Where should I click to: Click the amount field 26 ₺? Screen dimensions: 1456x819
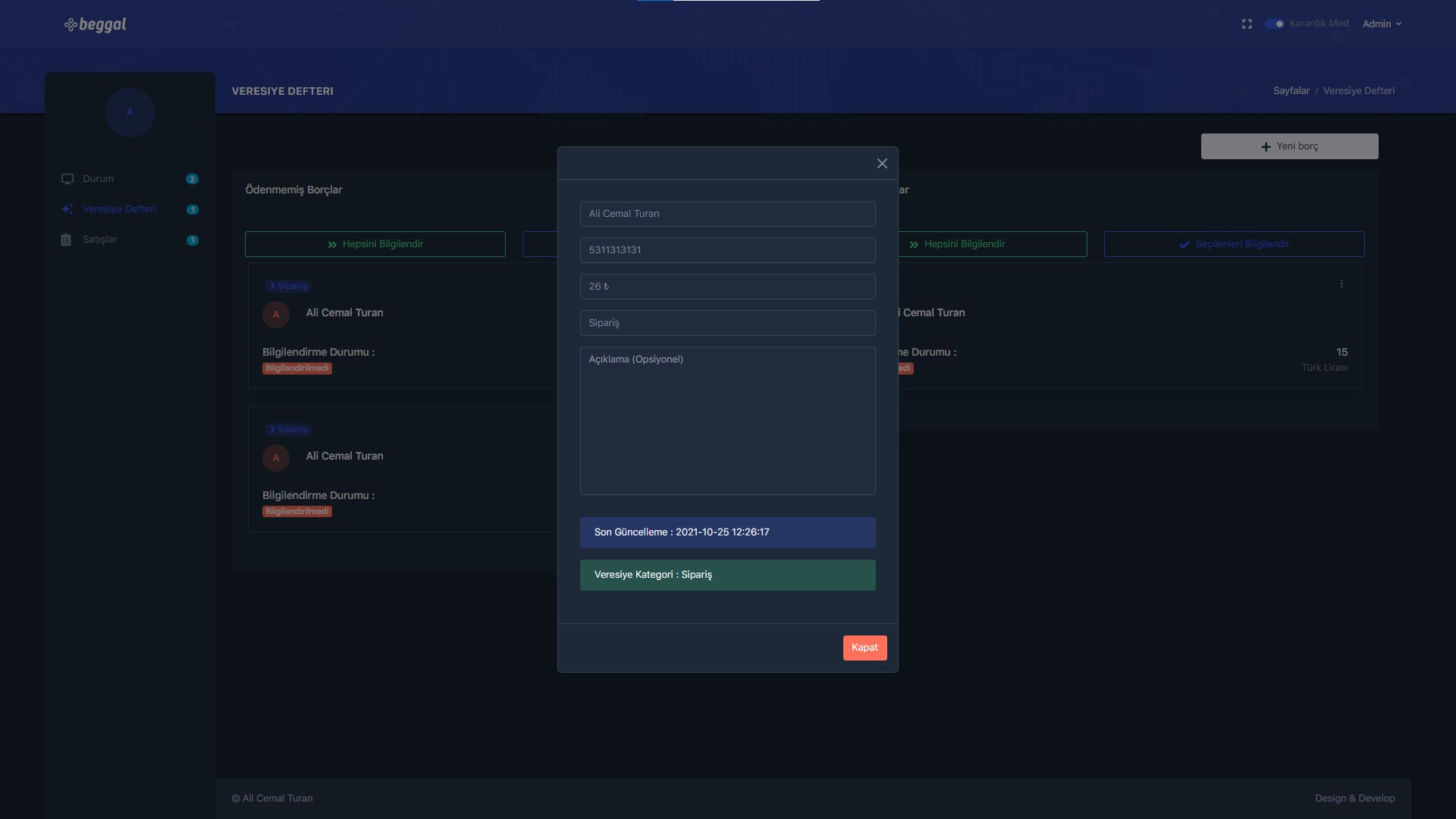(x=727, y=287)
